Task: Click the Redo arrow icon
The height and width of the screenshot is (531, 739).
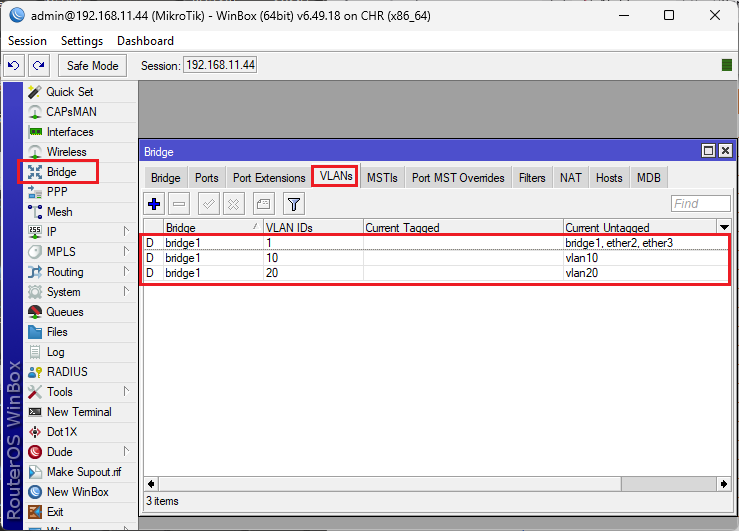Action: tap(38, 65)
